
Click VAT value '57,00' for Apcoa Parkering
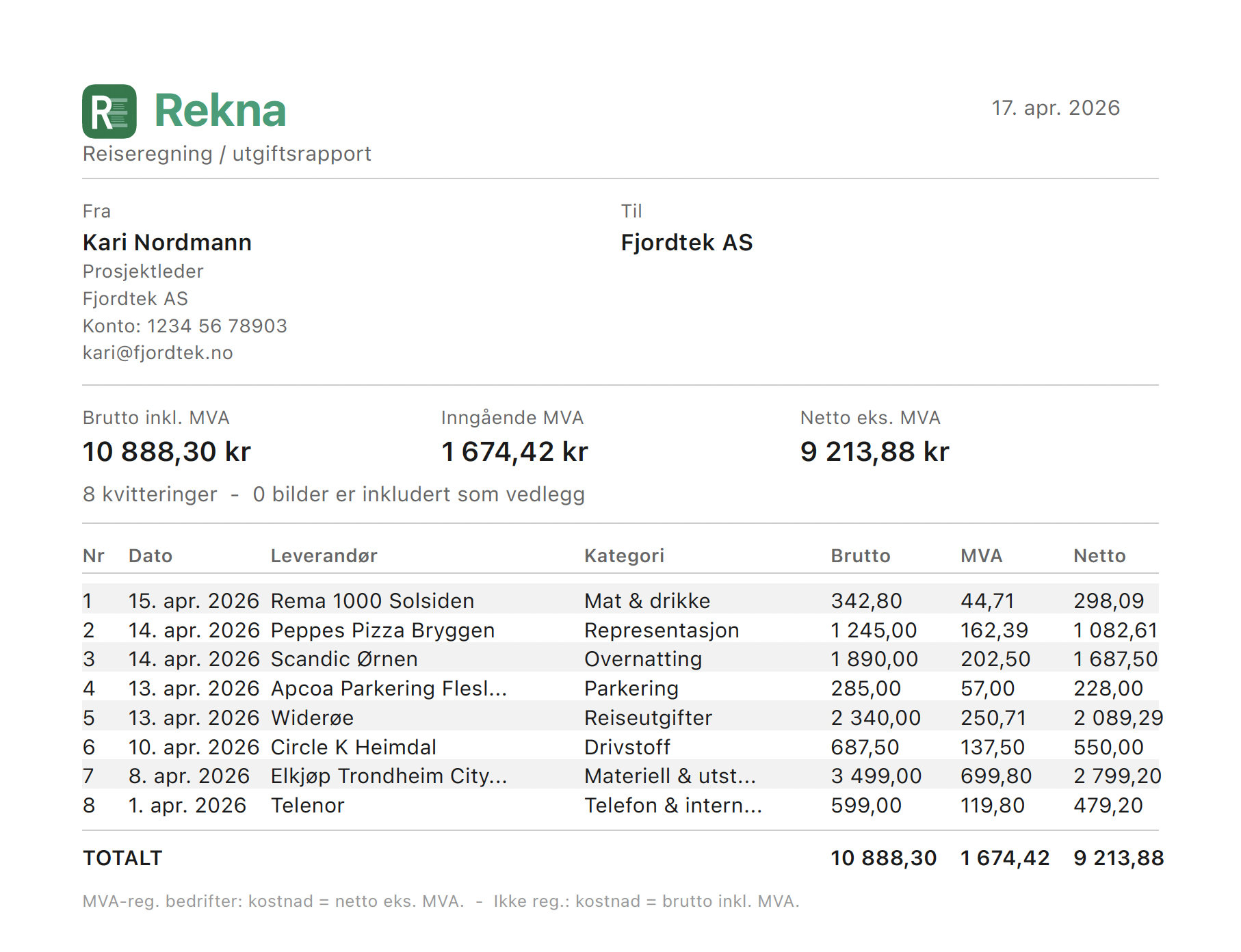click(x=987, y=689)
